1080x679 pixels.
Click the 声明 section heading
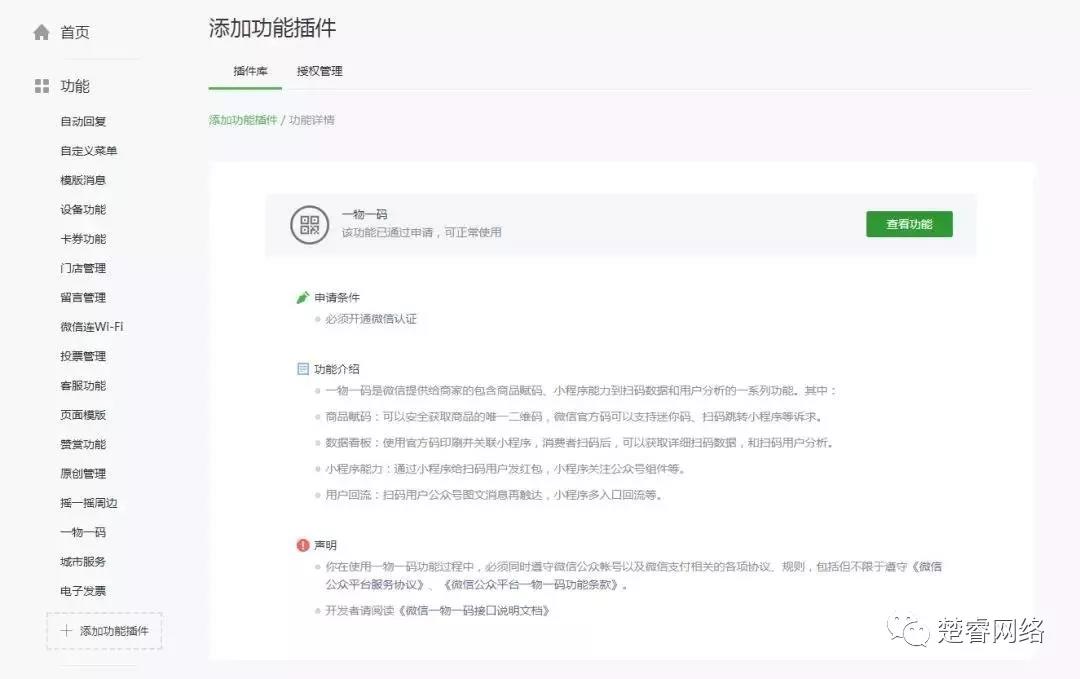pyautogui.click(x=325, y=545)
